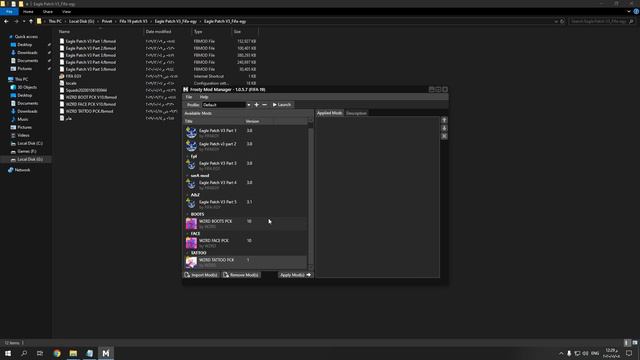Launch the game from Frosty toolbar
This screenshot has width=640, height=360.
282,105
